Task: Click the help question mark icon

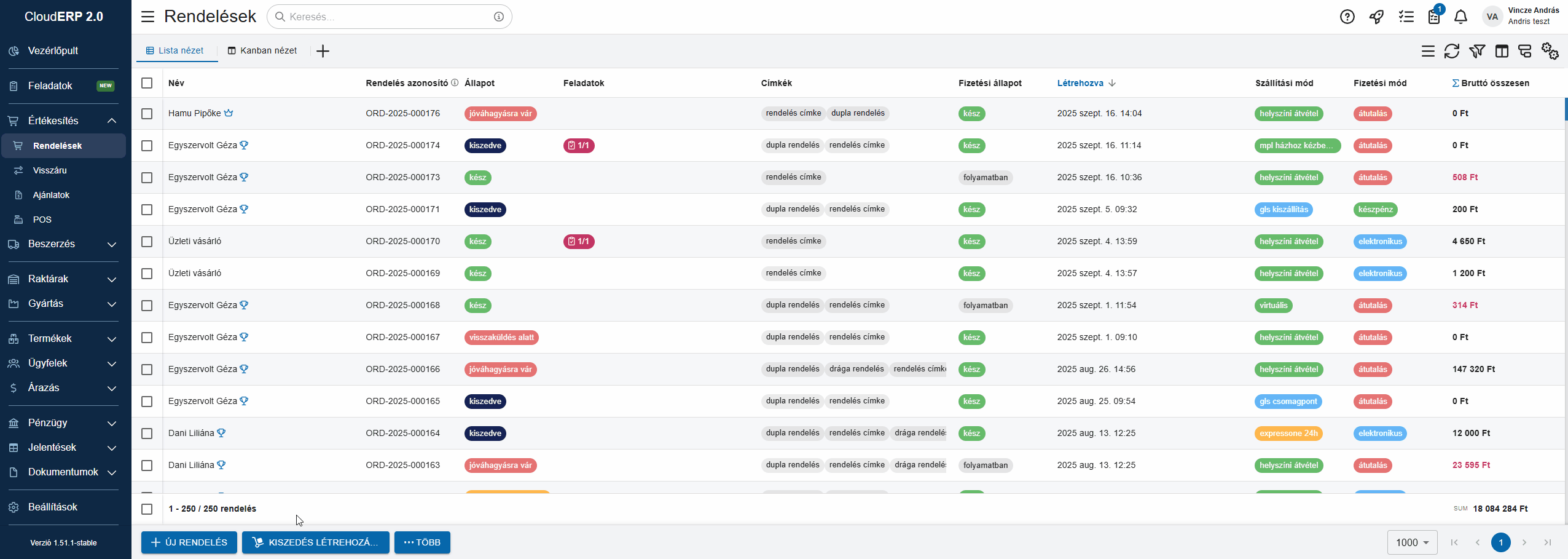Action: click(x=1347, y=17)
